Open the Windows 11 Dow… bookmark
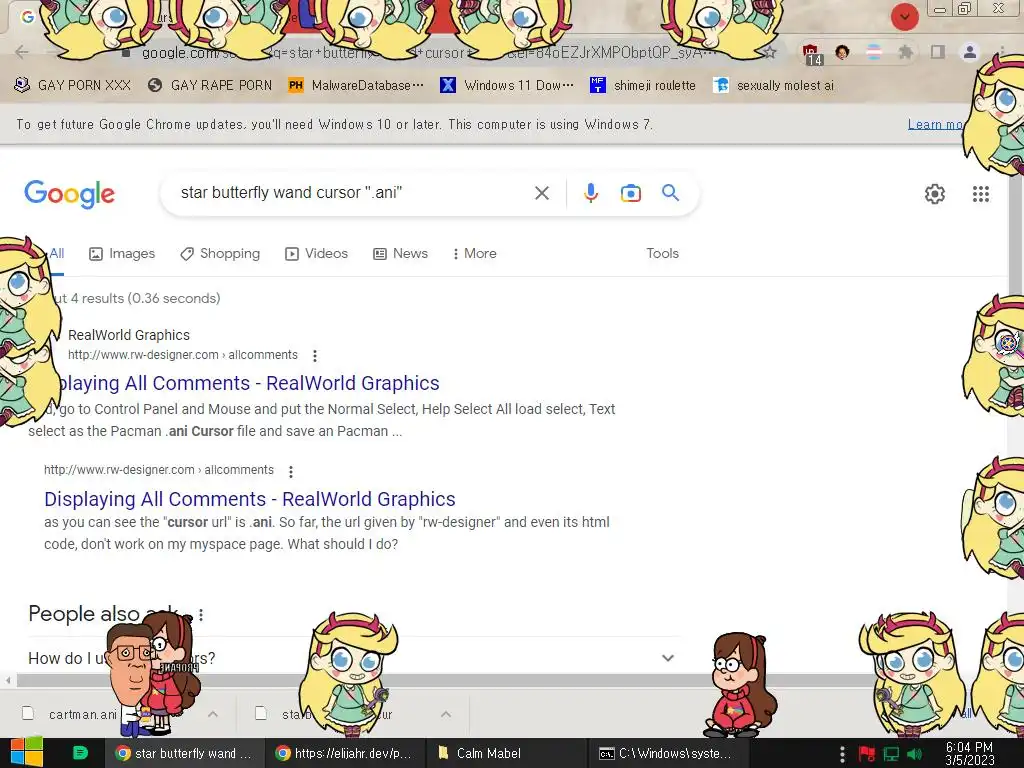Image resolution: width=1024 pixels, height=768 pixels. pos(507,86)
